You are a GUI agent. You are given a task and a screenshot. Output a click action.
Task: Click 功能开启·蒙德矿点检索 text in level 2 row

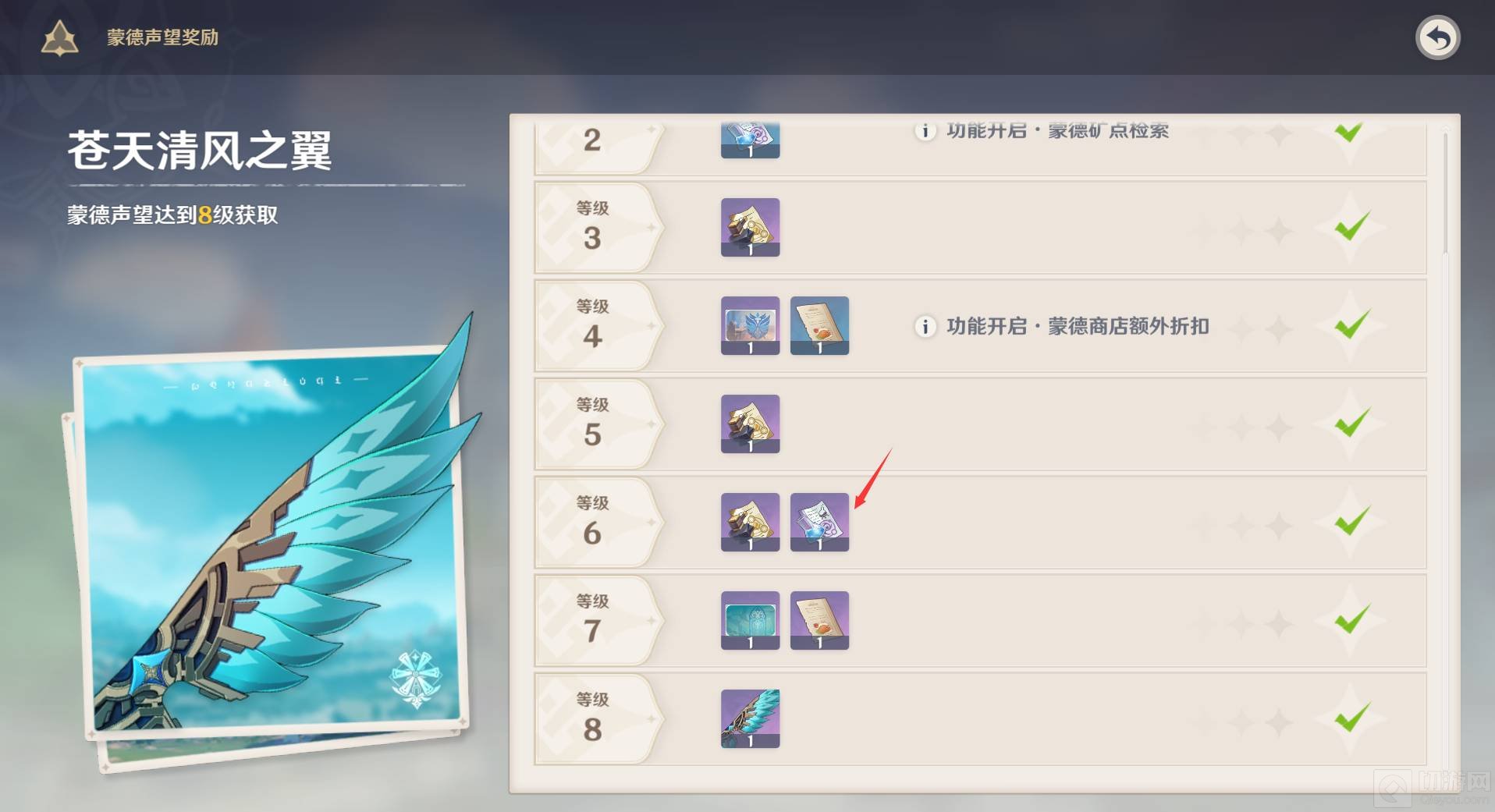tap(1057, 131)
